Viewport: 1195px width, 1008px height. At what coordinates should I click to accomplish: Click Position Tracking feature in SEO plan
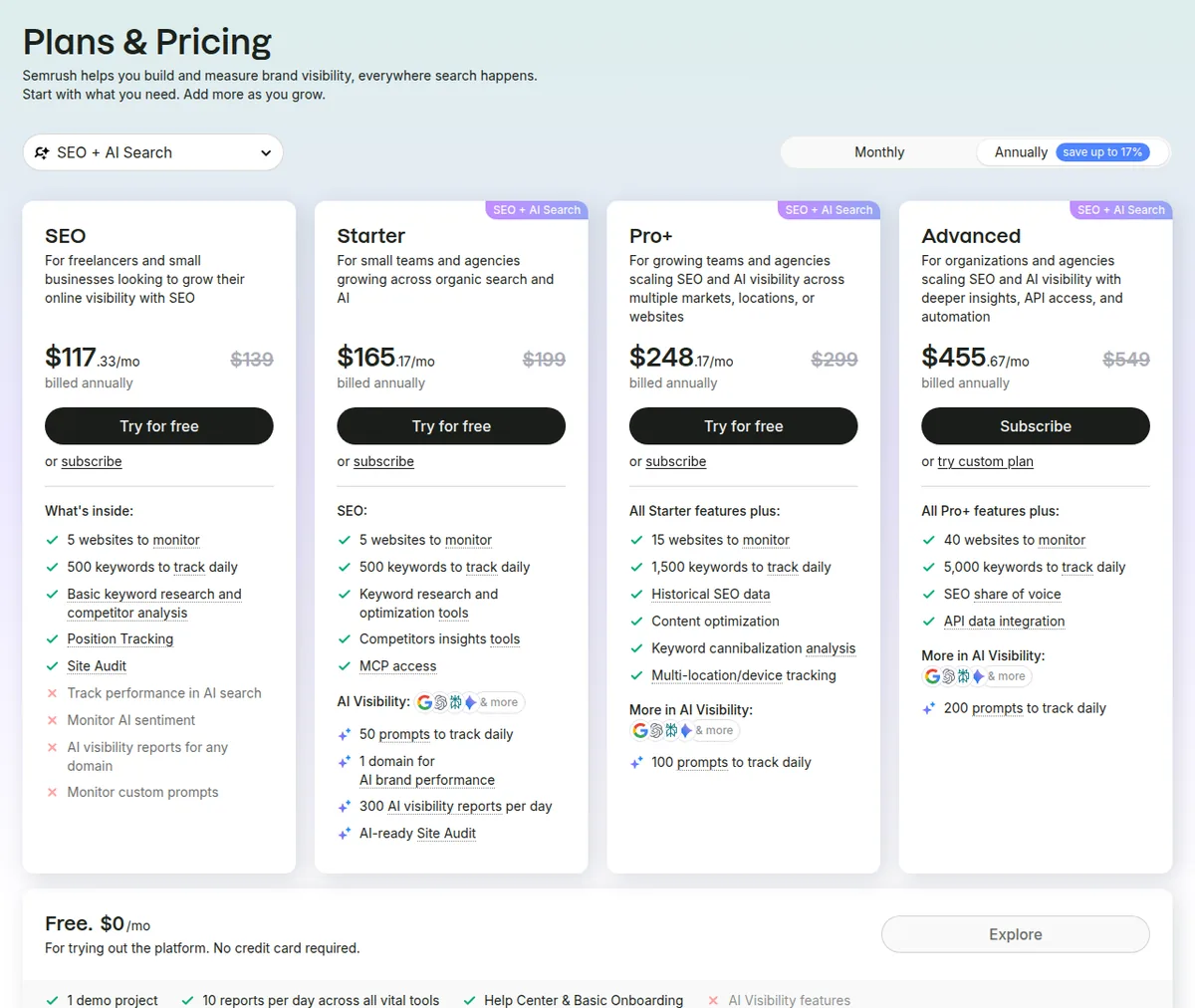(120, 639)
